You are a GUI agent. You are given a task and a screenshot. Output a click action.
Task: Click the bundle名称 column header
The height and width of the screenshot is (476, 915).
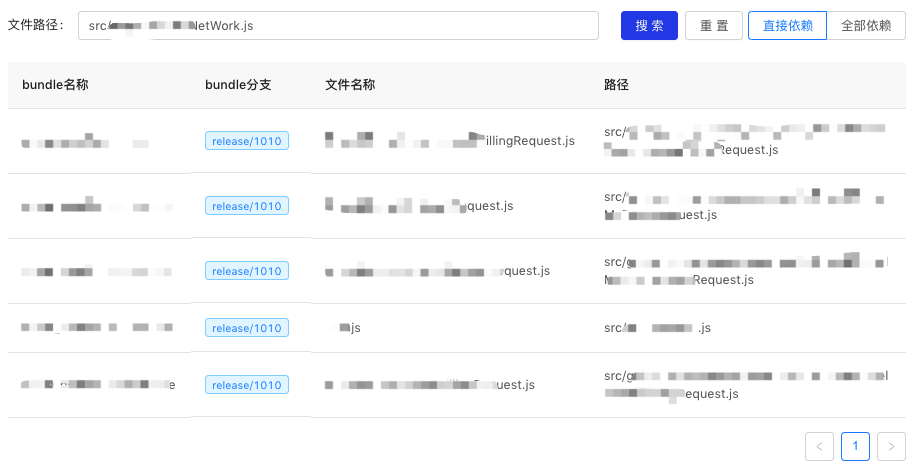pos(55,85)
